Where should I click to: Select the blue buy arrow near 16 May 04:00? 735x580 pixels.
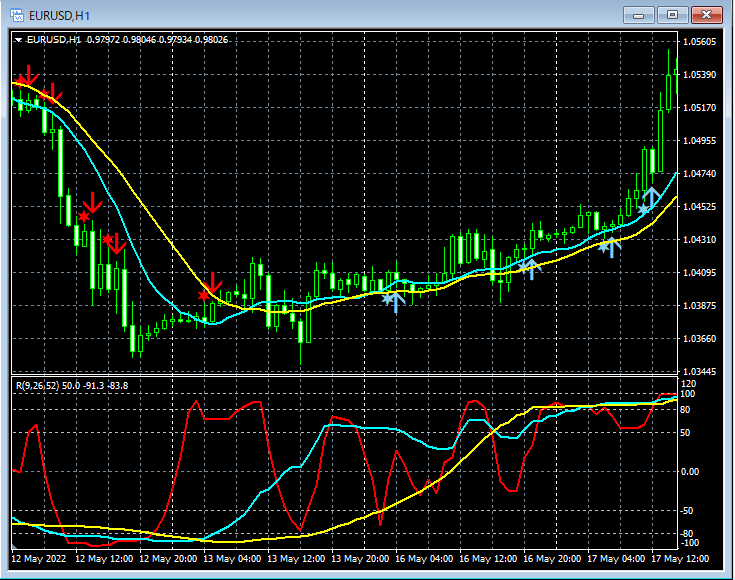pos(396,302)
